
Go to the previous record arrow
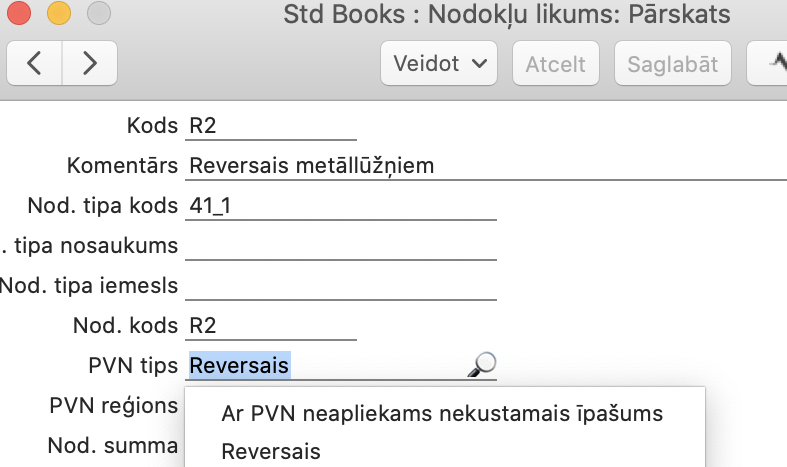[x=35, y=64]
